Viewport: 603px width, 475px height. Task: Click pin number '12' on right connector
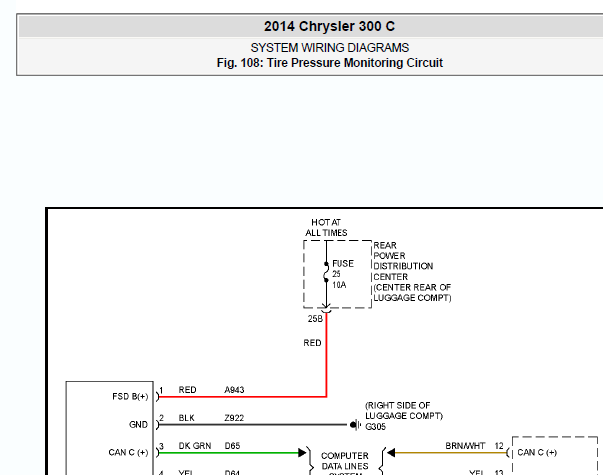coord(499,446)
